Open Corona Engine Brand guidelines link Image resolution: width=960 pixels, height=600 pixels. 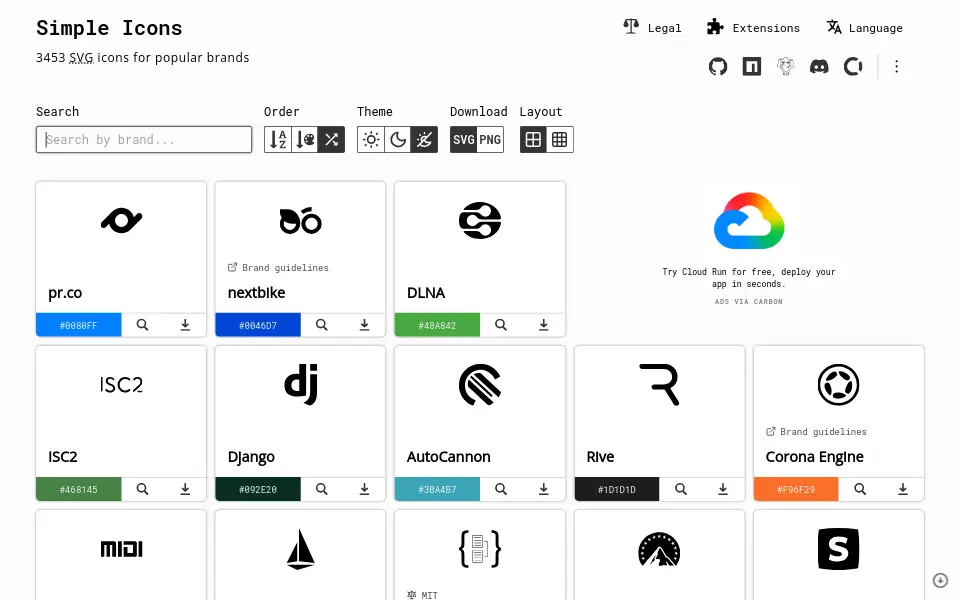pyautogui.click(x=816, y=432)
